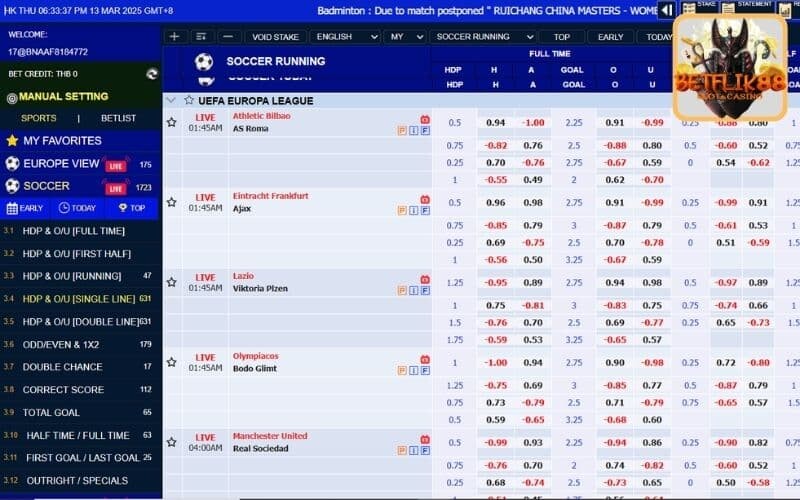Open the Statement icon at top right
The height and width of the screenshot is (500, 800).
(728, 8)
